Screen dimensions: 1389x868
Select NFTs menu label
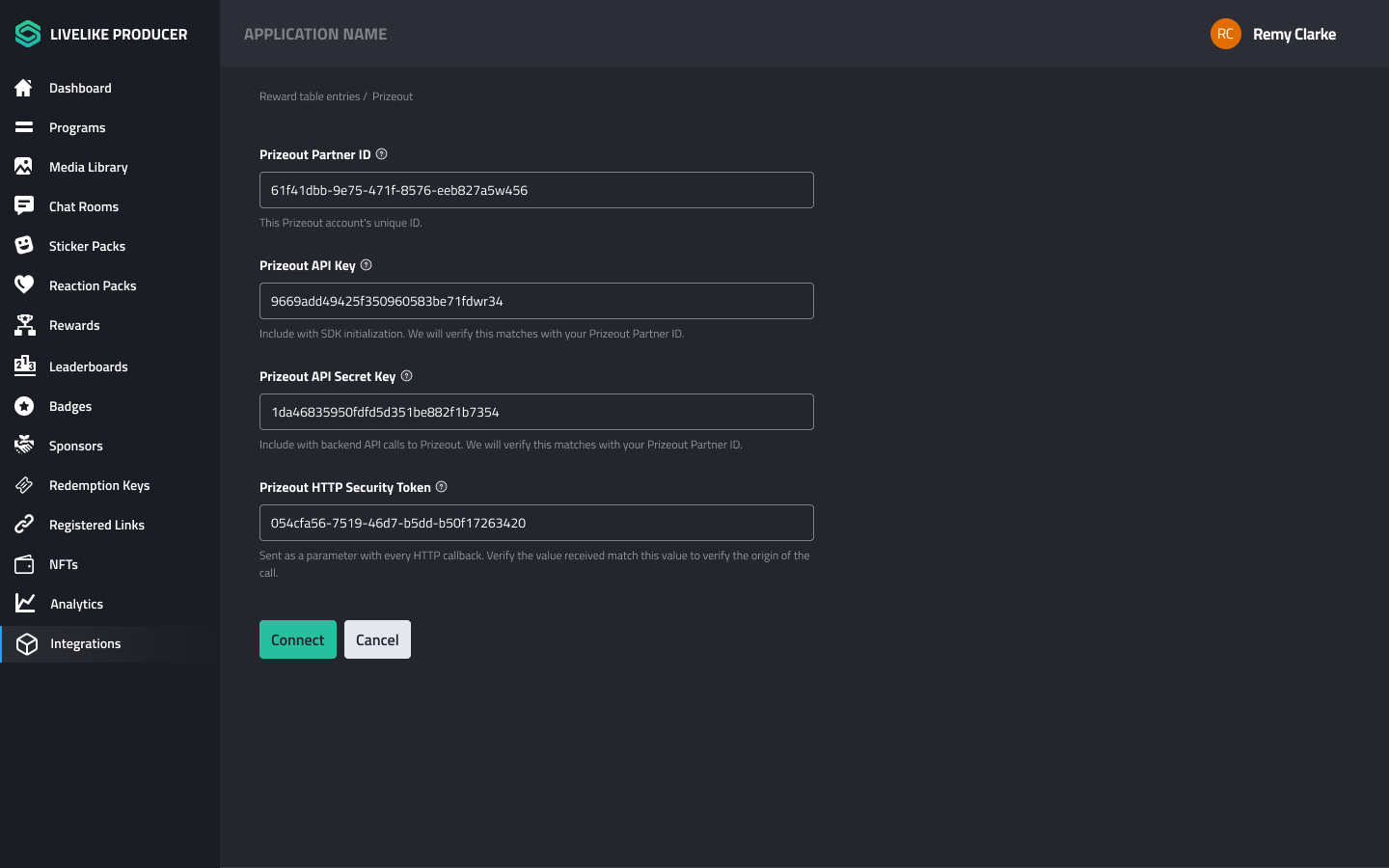[x=64, y=564]
